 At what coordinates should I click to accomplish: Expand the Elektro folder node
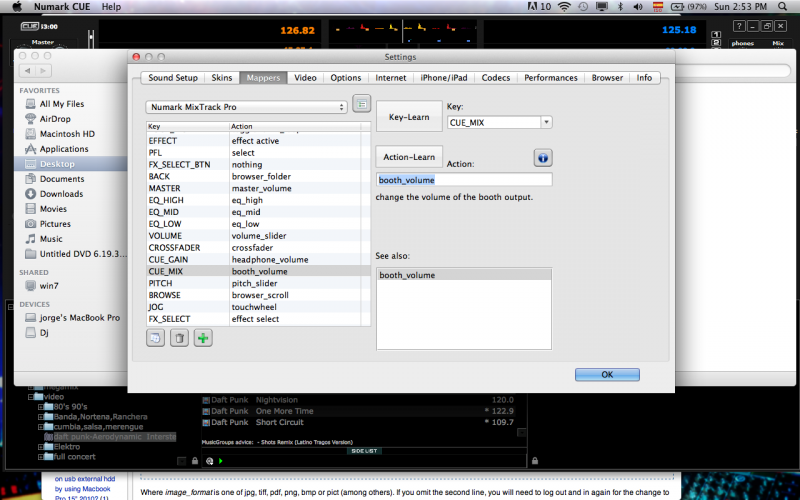[x=41, y=446]
